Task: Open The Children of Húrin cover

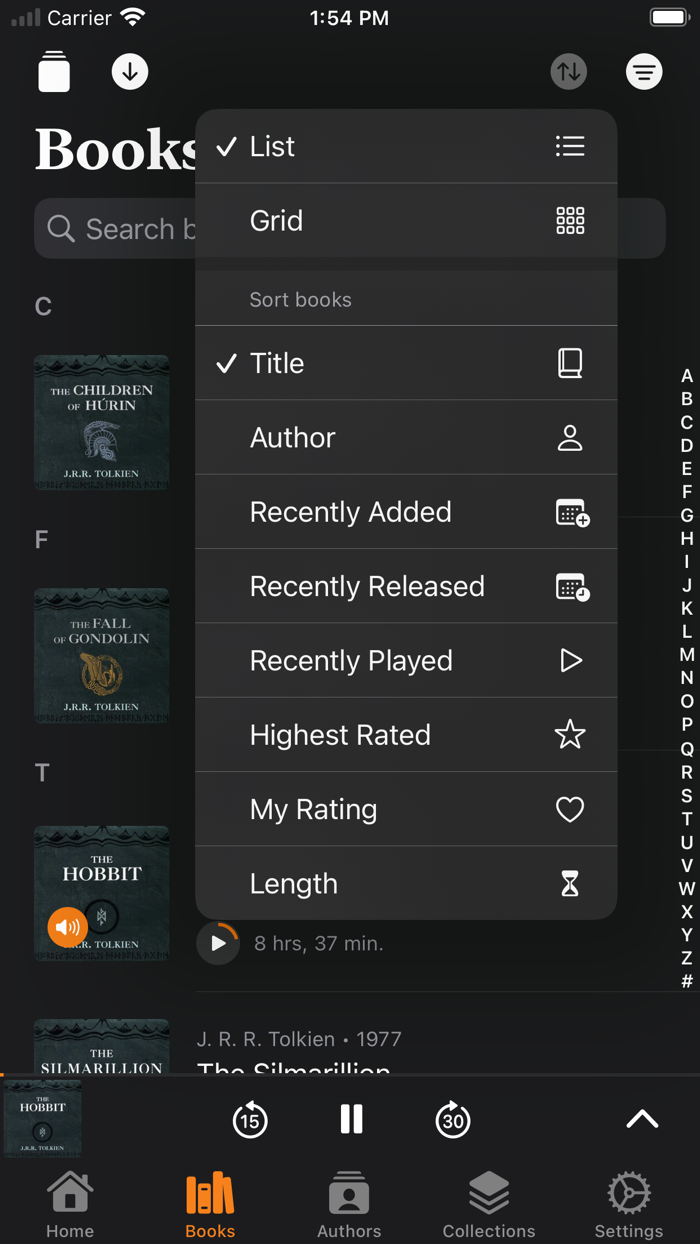Action: click(102, 422)
